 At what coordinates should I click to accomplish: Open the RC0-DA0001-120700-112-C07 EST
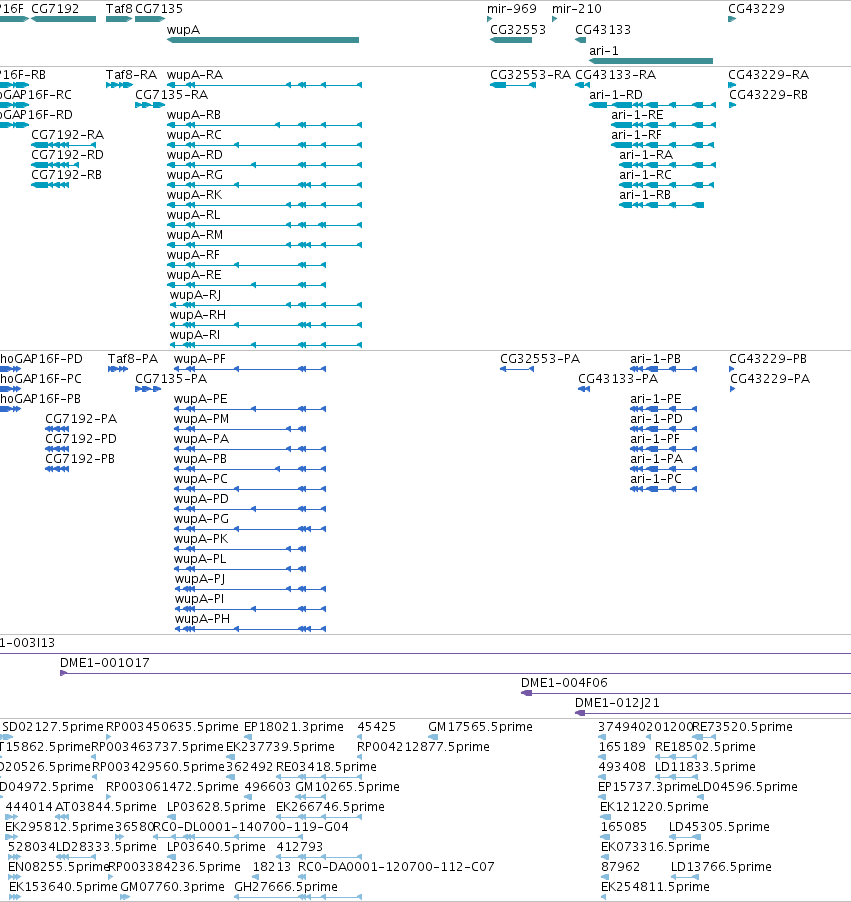[396, 866]
